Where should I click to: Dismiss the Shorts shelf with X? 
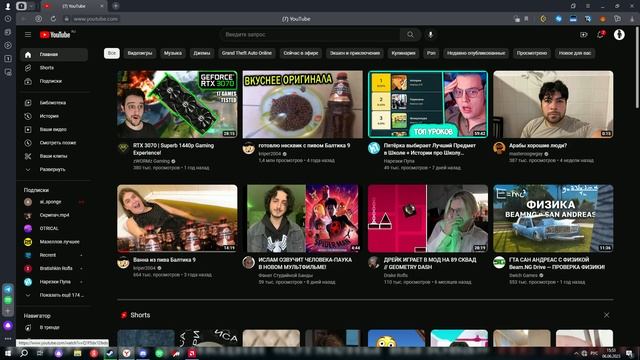(x=607, y=315)
